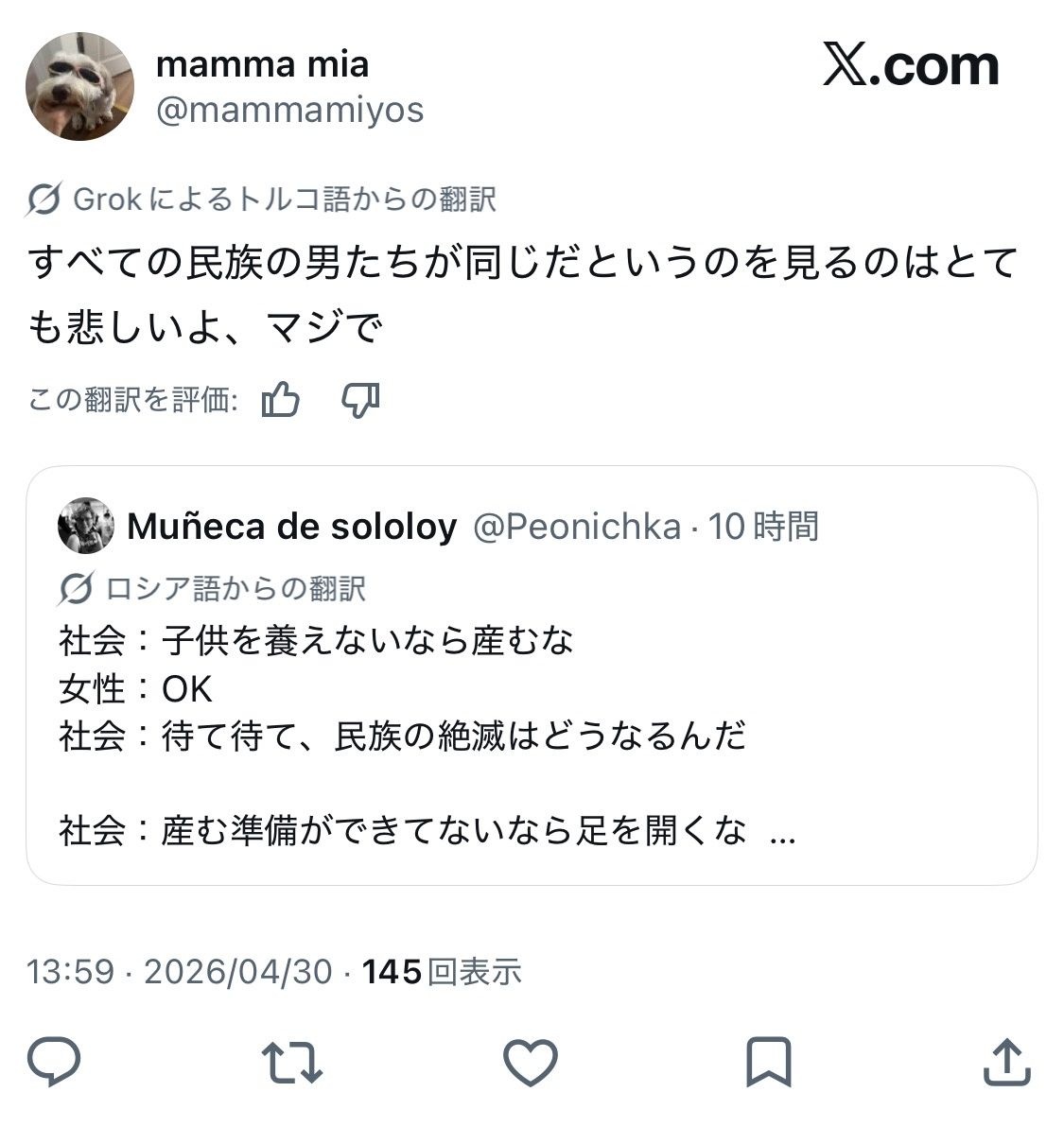Open the mamma mia display name

tap(262, 64)
